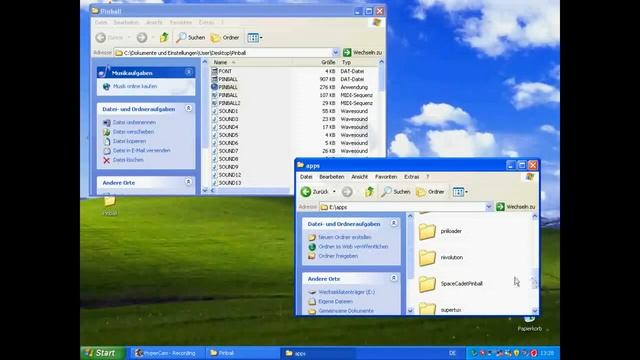
Task: Toggle Ordner folder pane in apps window
Action: (430, 191)
